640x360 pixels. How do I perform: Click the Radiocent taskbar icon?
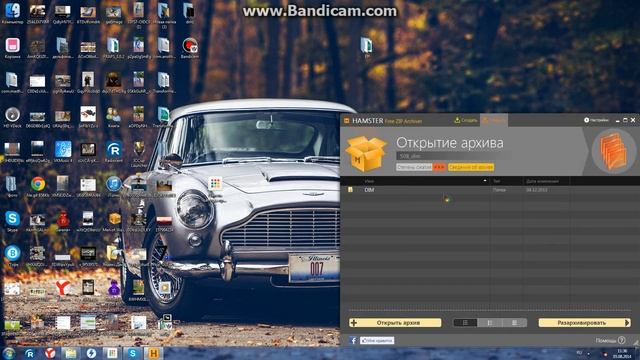(30, 353)
